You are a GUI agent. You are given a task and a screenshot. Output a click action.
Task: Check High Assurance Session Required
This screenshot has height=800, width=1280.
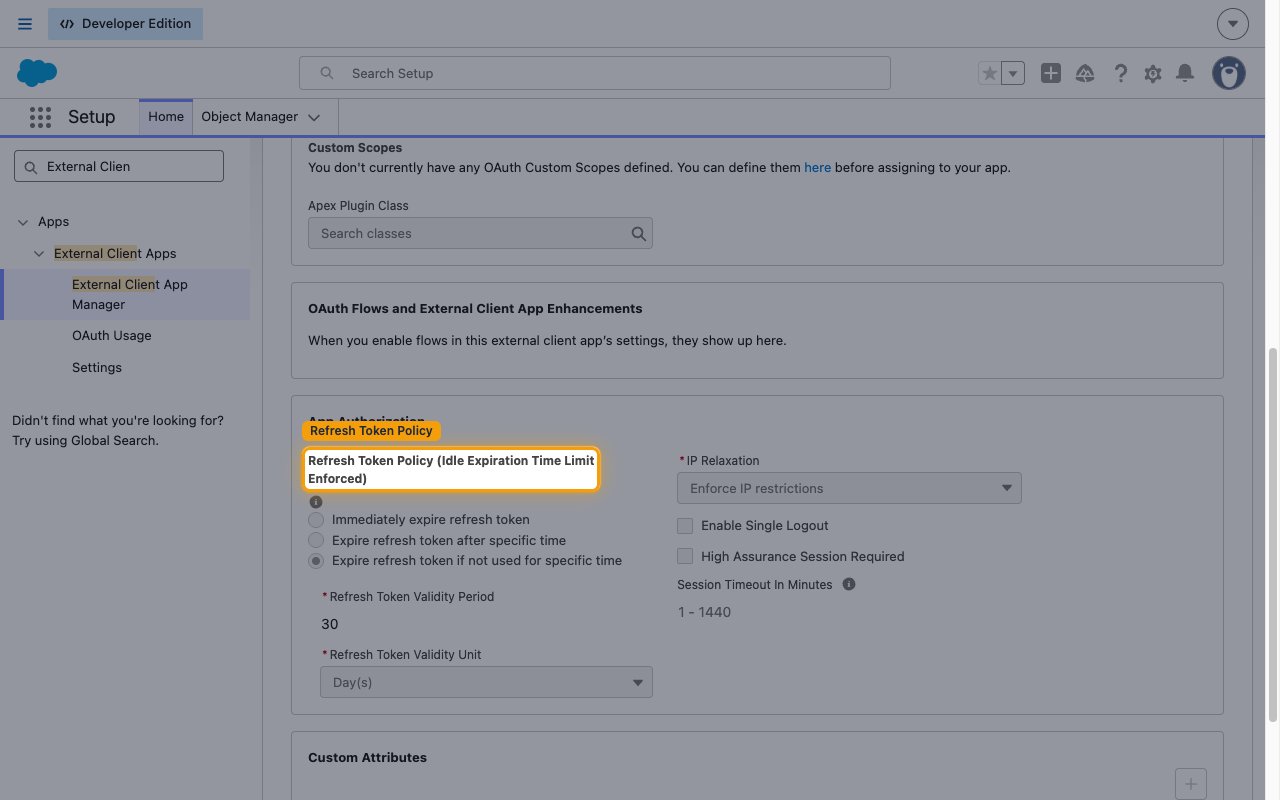coord(685,556)
